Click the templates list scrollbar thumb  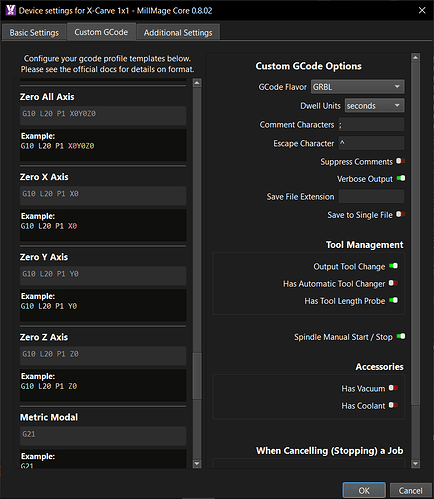[197, 376]
